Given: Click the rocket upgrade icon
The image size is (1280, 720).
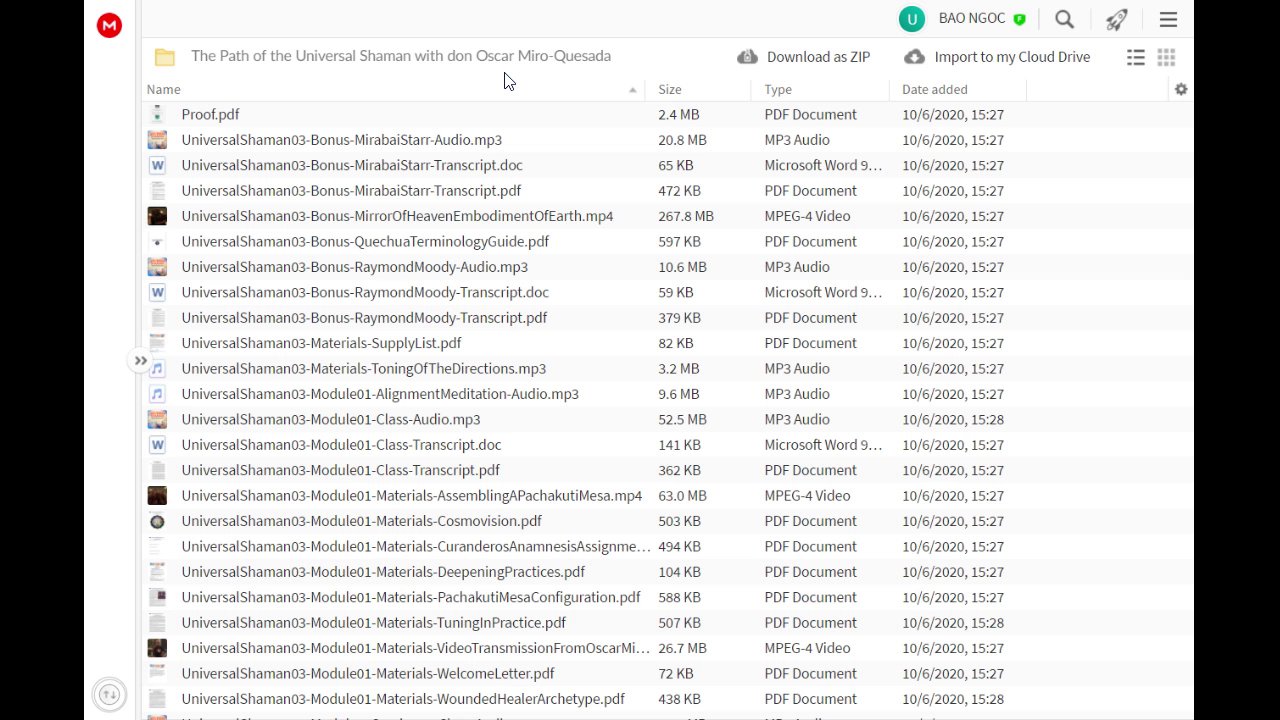Looking at the screenshot, I should [1117, 19].
